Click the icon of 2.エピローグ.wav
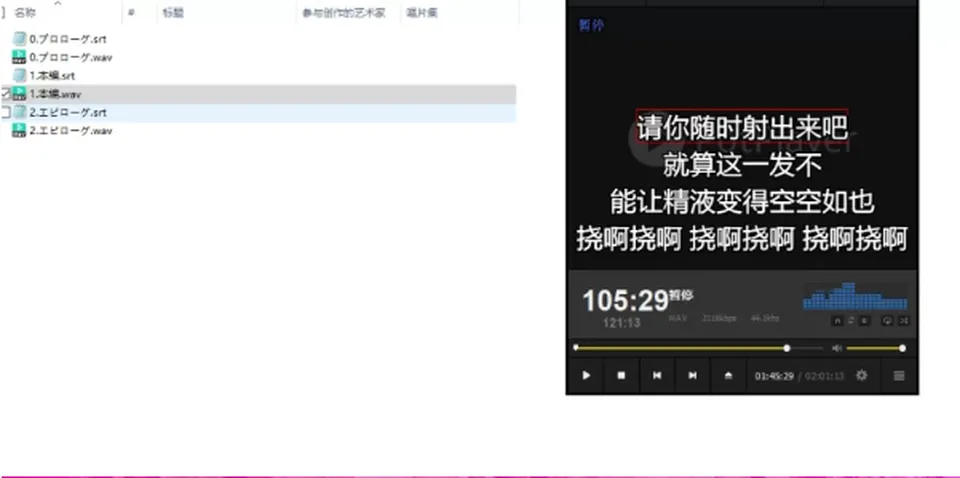 click(x=19, y=130)
